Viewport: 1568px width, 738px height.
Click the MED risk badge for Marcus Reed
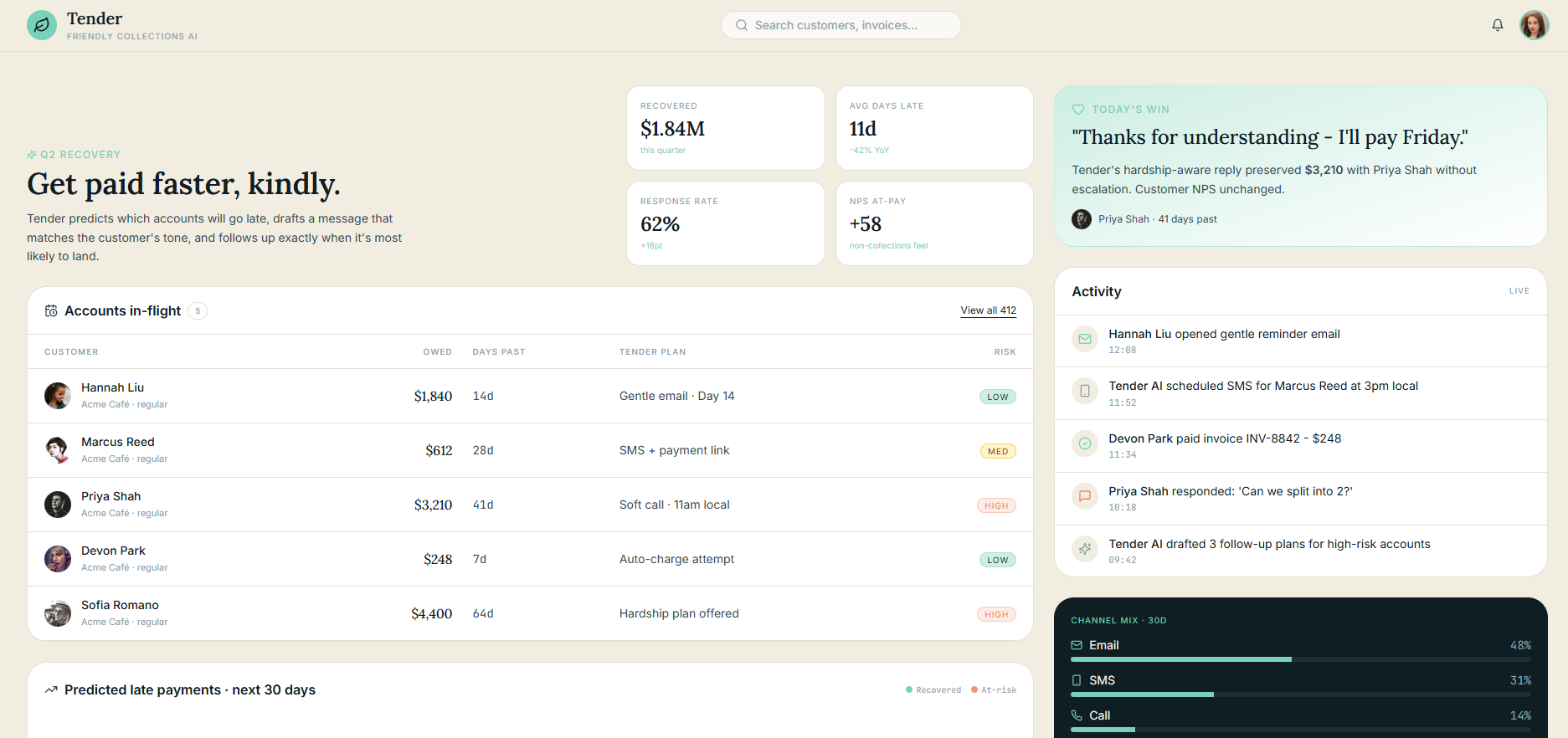(x=998, y=451)
